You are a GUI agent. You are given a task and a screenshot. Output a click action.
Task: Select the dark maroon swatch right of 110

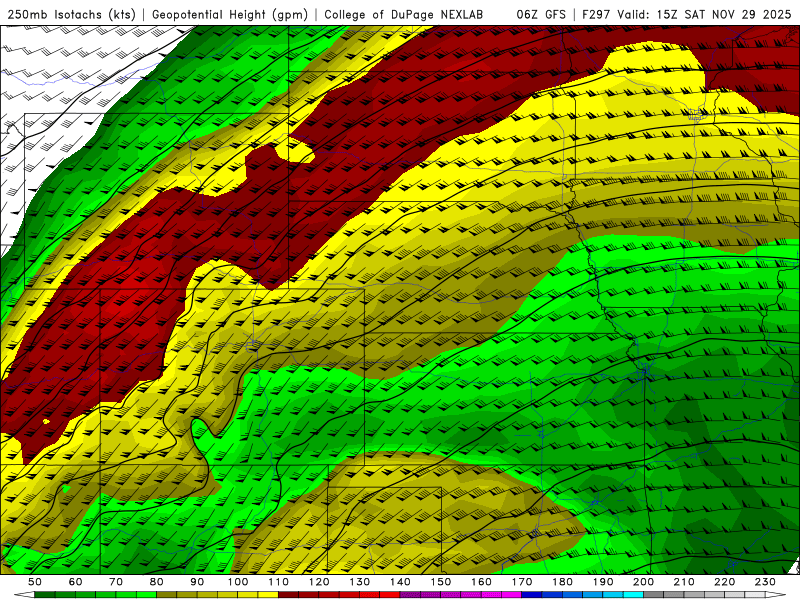[x=288, y=595]
